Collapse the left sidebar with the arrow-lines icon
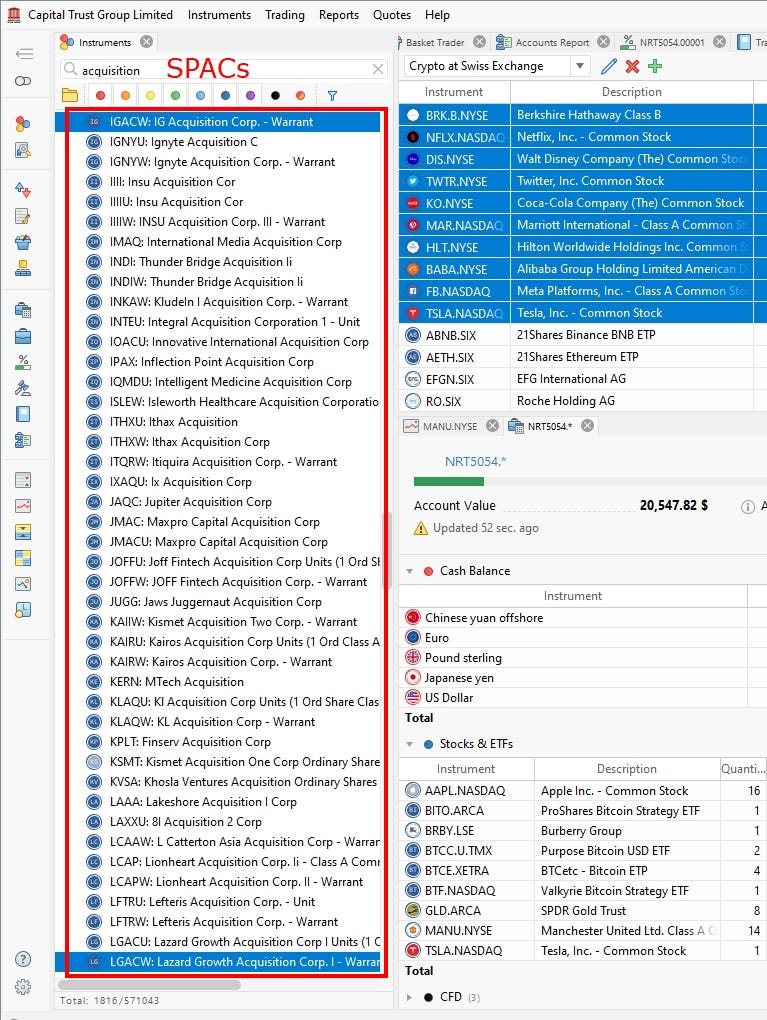The width and height of the screenshot is (767, 1020). click(x=23, y=53)
